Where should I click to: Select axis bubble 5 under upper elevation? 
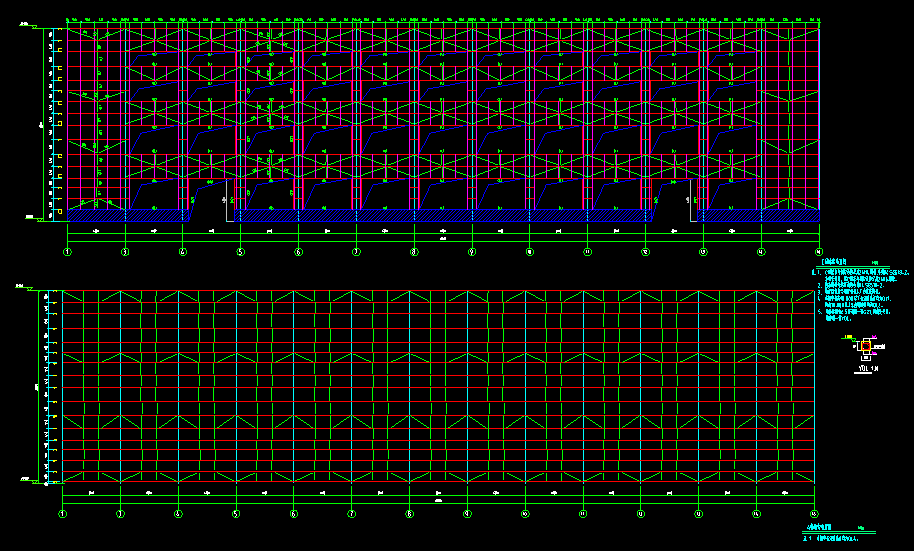[240, 252]
